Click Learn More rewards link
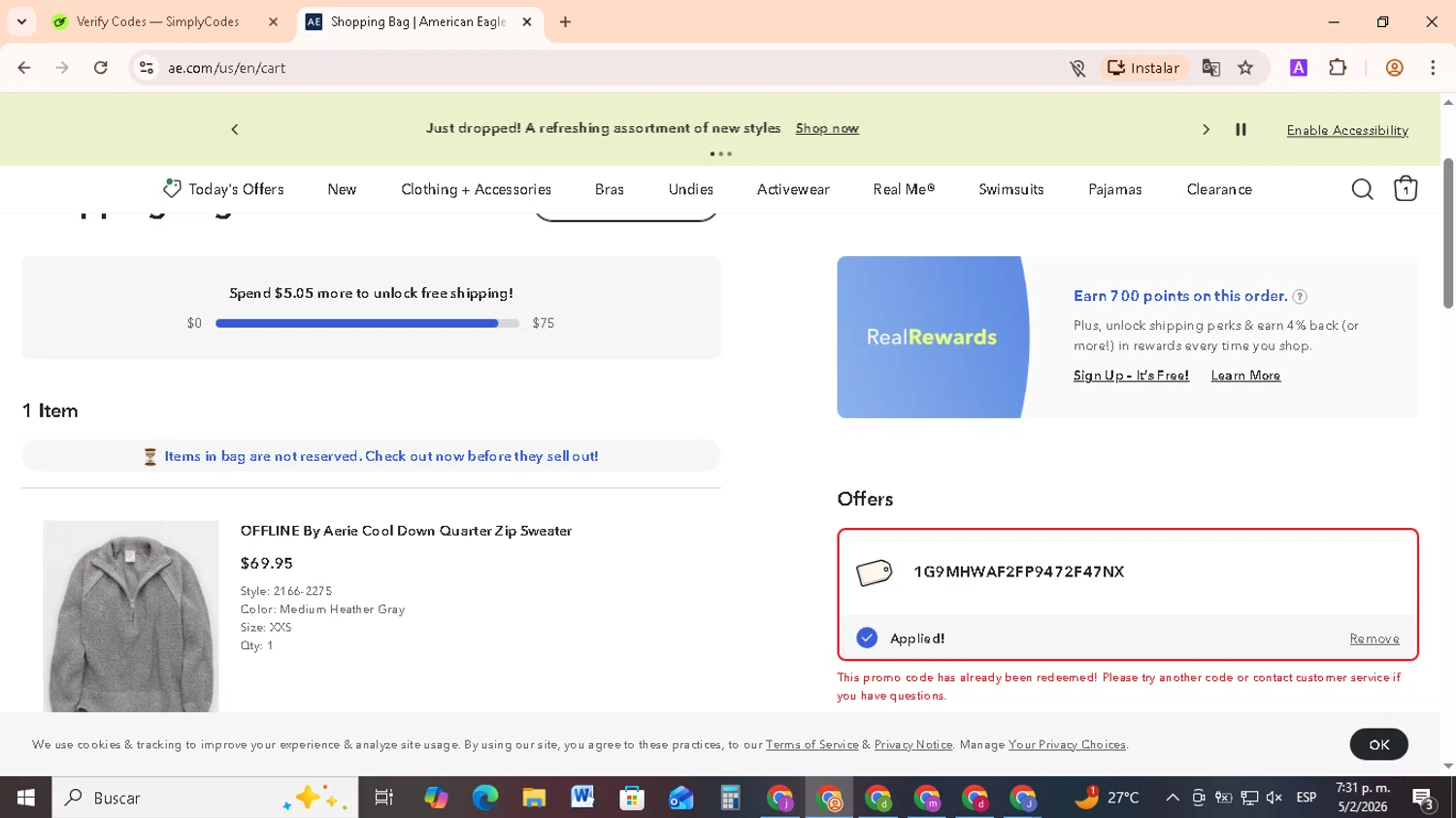This screenshot has width=1456, height=818. 1245,376
